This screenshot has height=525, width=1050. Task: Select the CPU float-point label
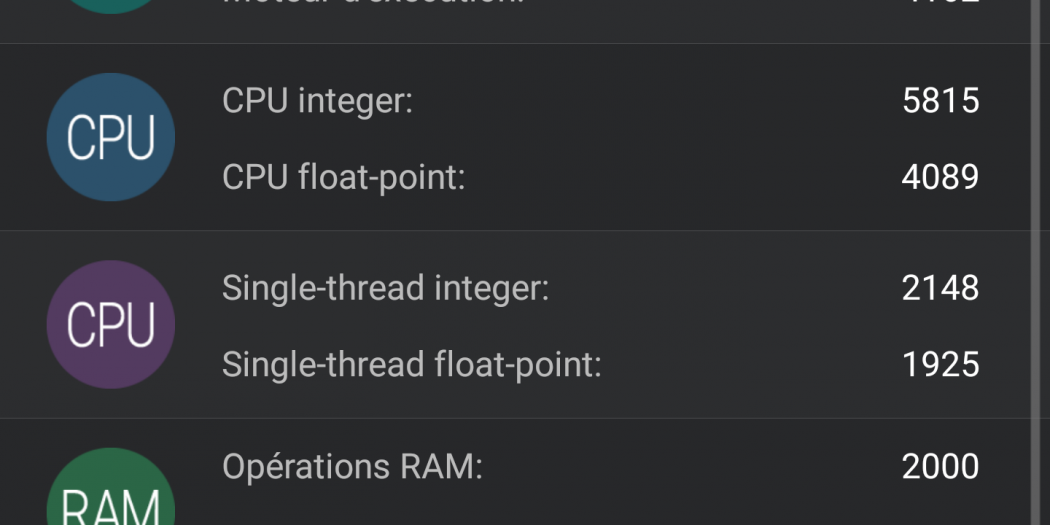343,177
